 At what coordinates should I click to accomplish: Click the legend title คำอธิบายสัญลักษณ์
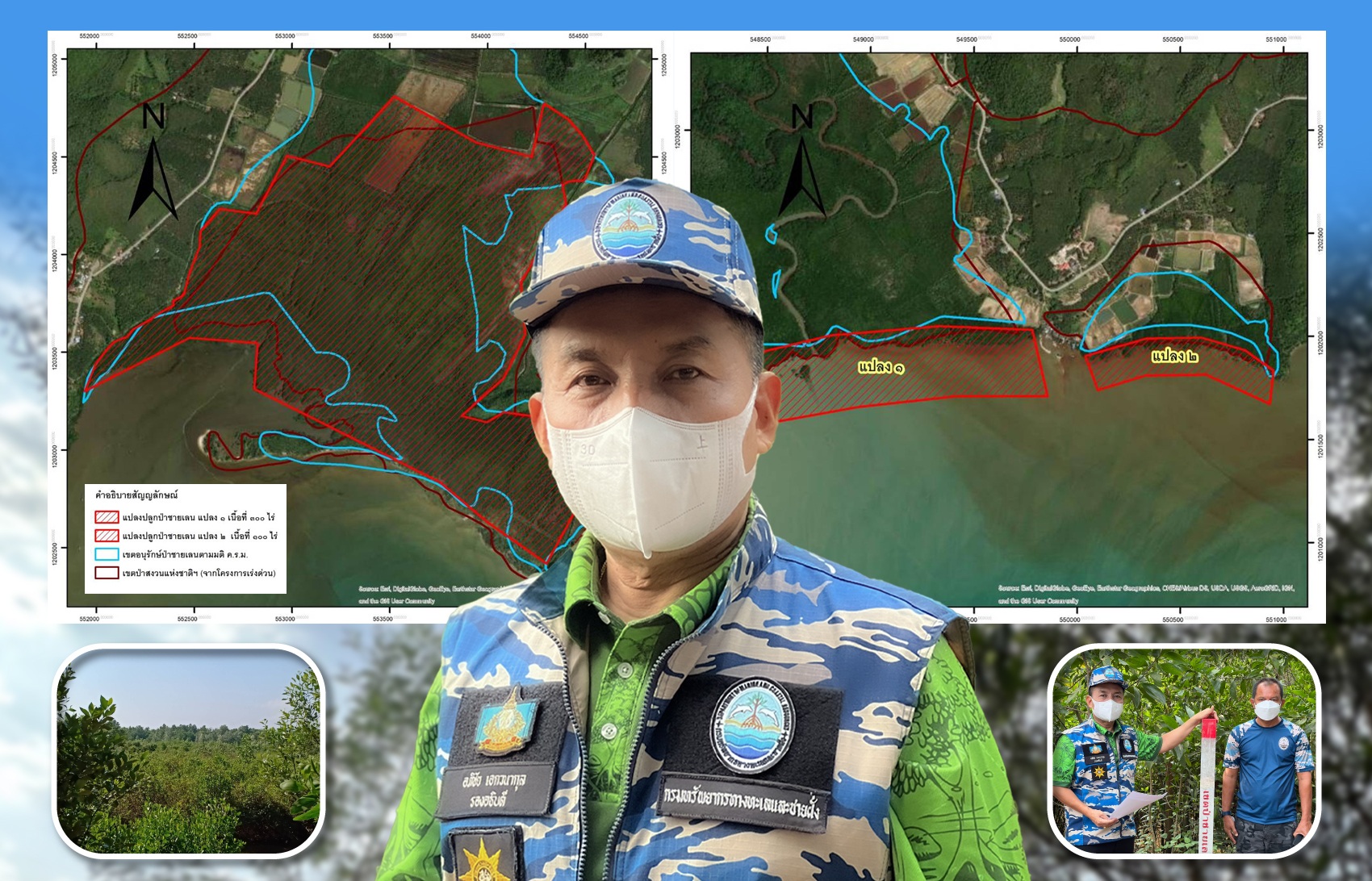136,495
